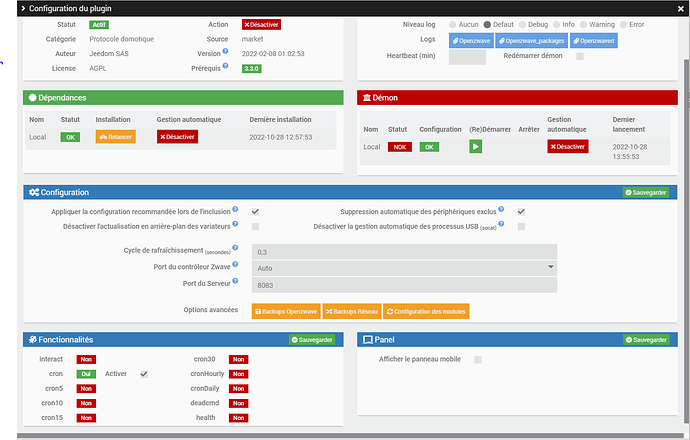690x440 pixels.
Task: Open the Openzwaved log
Action: coord(594,40)
